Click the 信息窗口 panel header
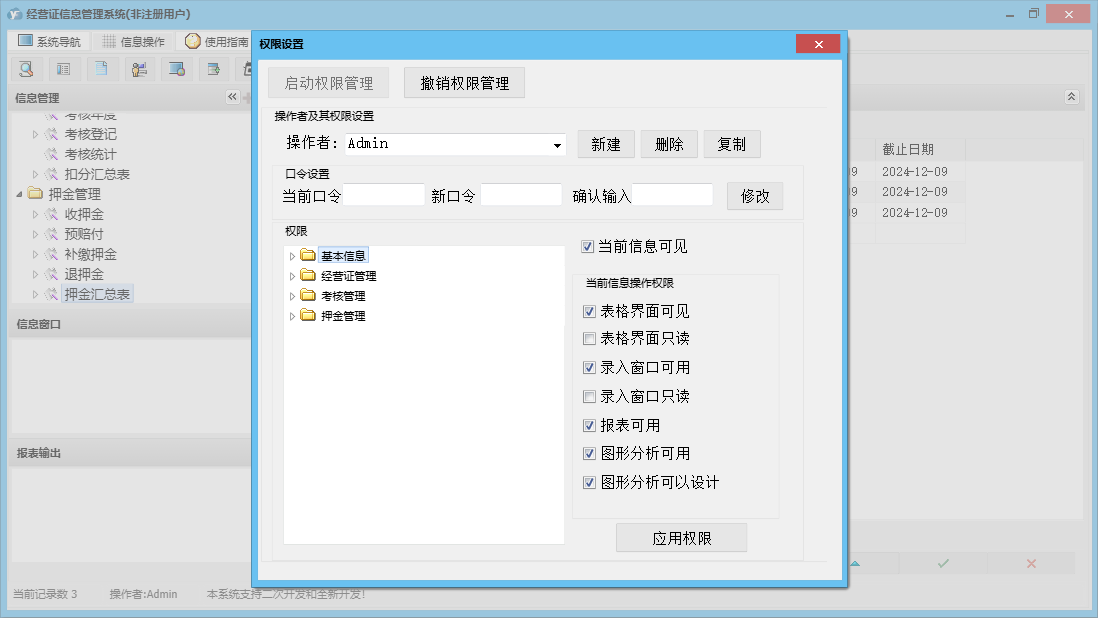The width and height of the screenshot is (1098, 618). click(130, 324)
